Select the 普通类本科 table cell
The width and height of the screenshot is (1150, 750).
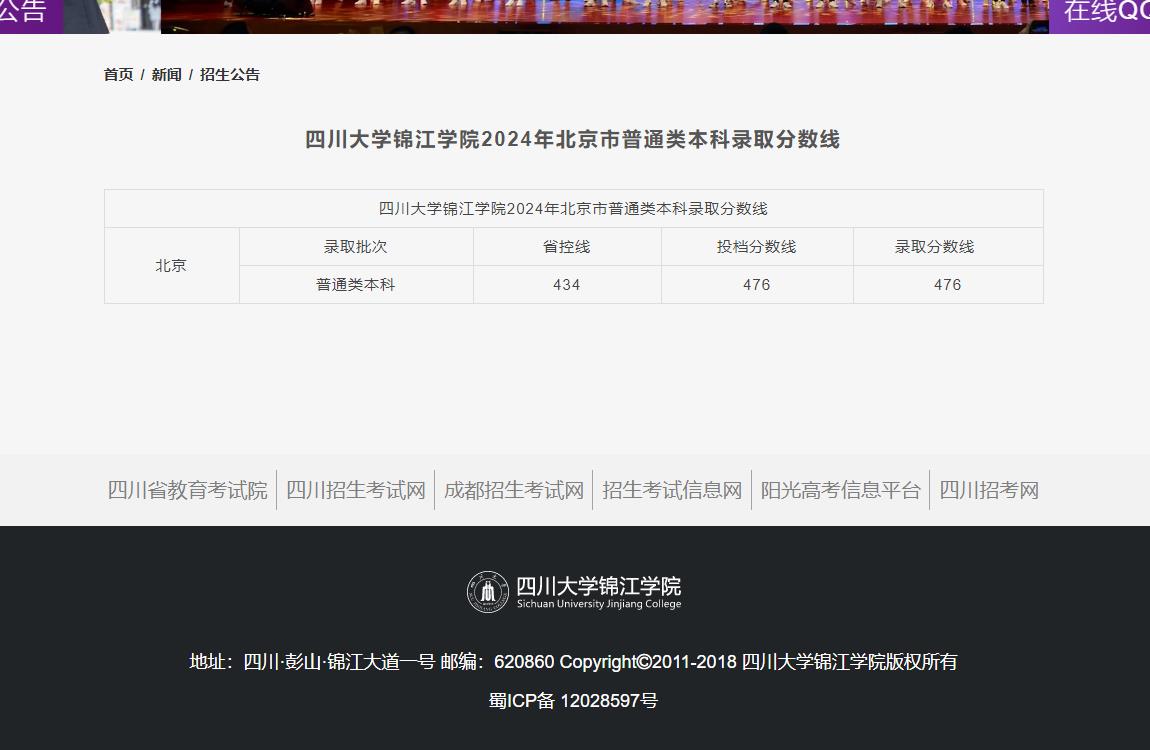coord(355,285)
